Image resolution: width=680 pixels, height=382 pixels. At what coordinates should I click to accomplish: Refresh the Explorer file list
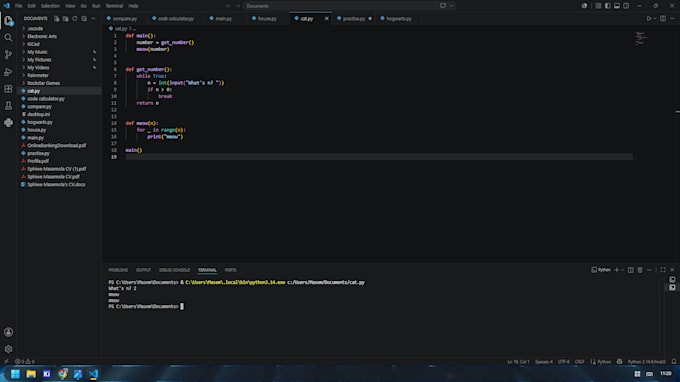tap(75, 19)
